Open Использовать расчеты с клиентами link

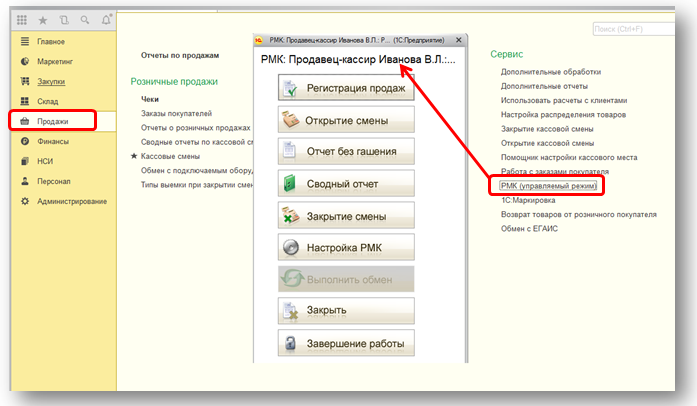pyautogui.click(x=564, y=100)
